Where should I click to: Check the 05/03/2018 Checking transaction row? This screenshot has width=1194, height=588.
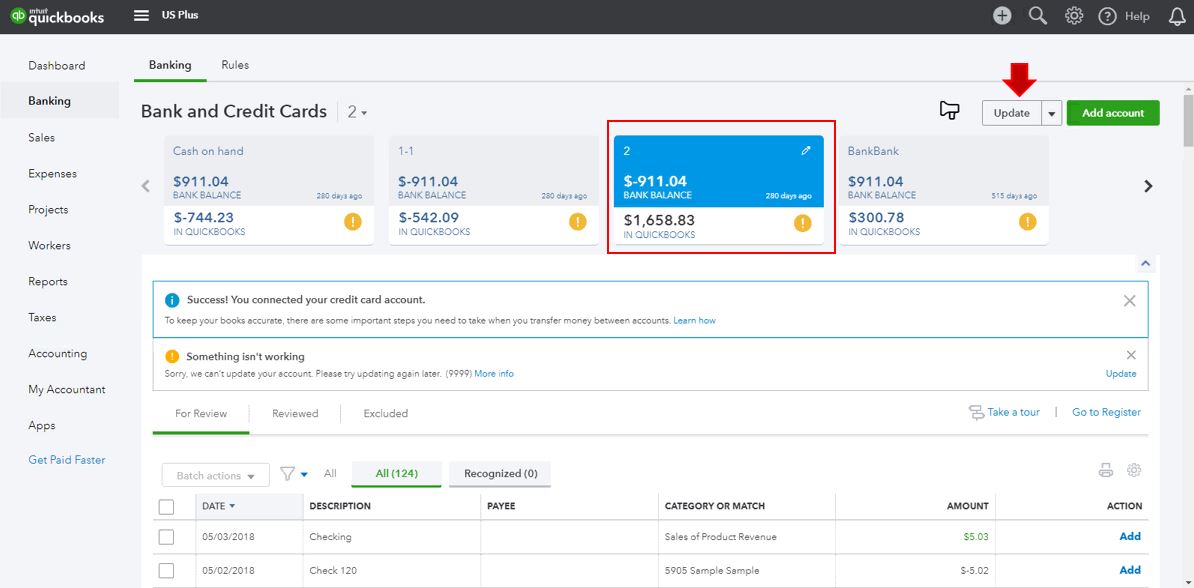pyautogui.click(x=167, y=536)
